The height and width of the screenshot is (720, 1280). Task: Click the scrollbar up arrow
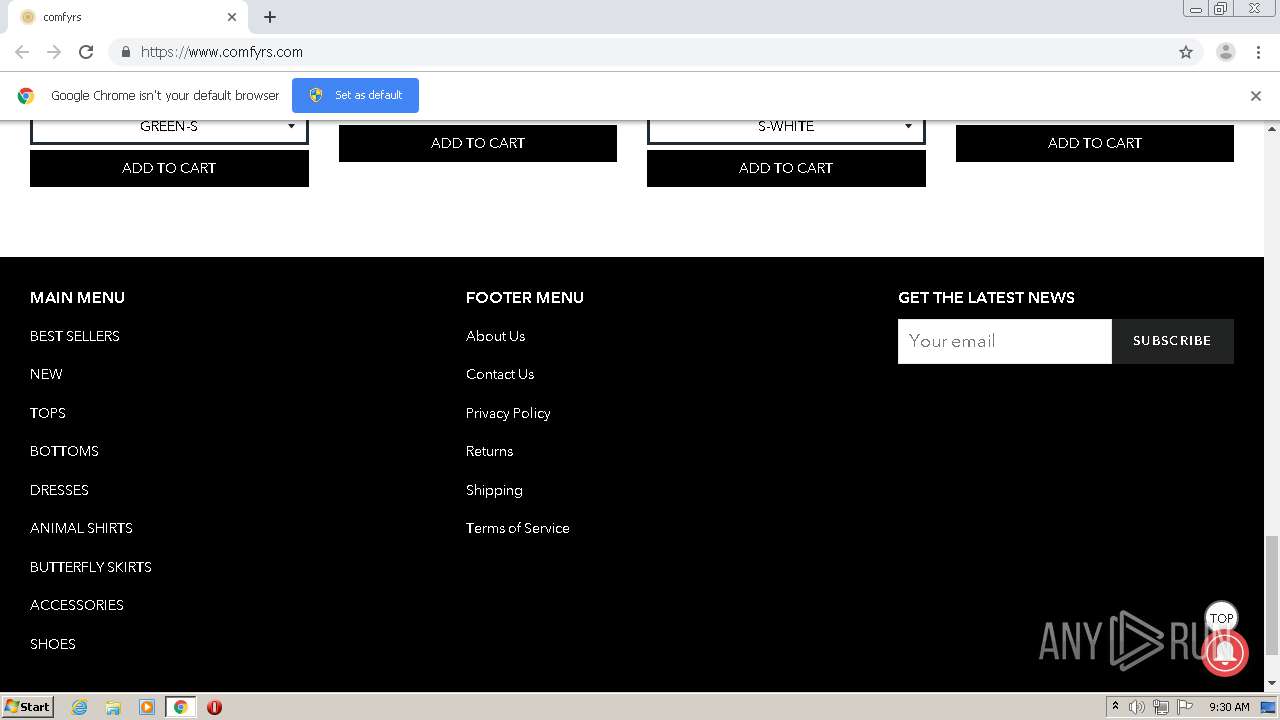coord(1272,128)
